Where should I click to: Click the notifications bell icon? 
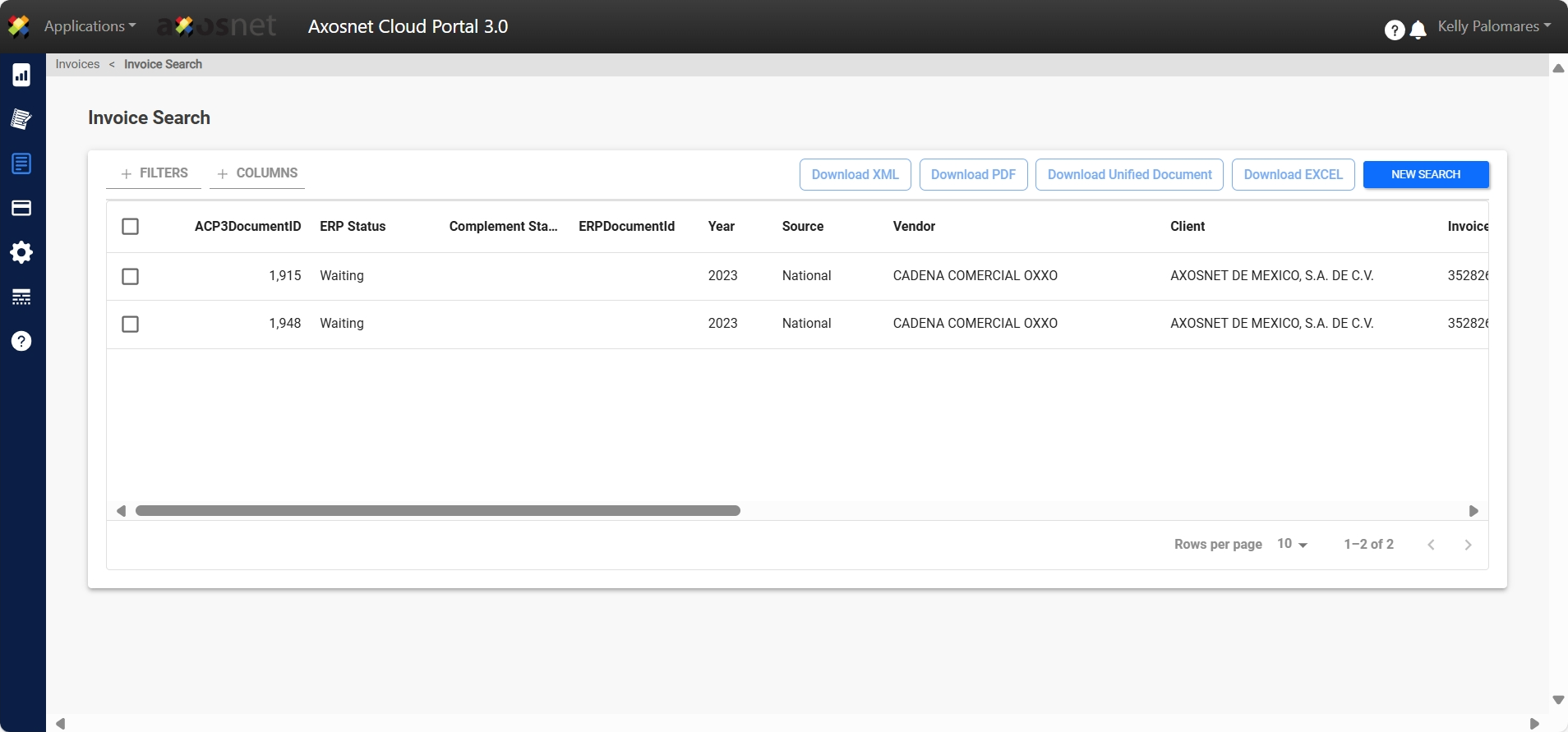1418,30
